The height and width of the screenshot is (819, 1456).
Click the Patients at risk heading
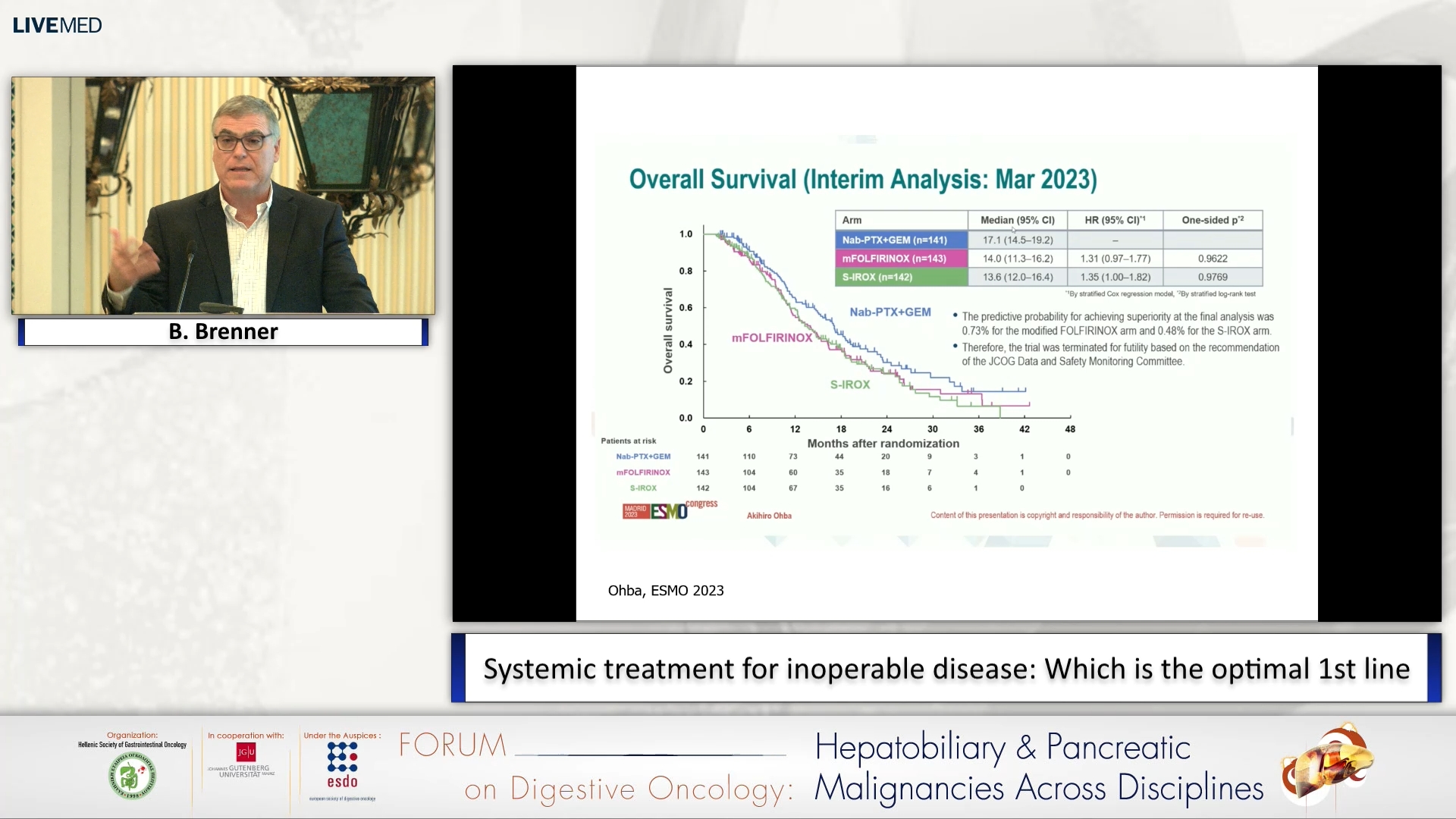[x=629, y=441]
